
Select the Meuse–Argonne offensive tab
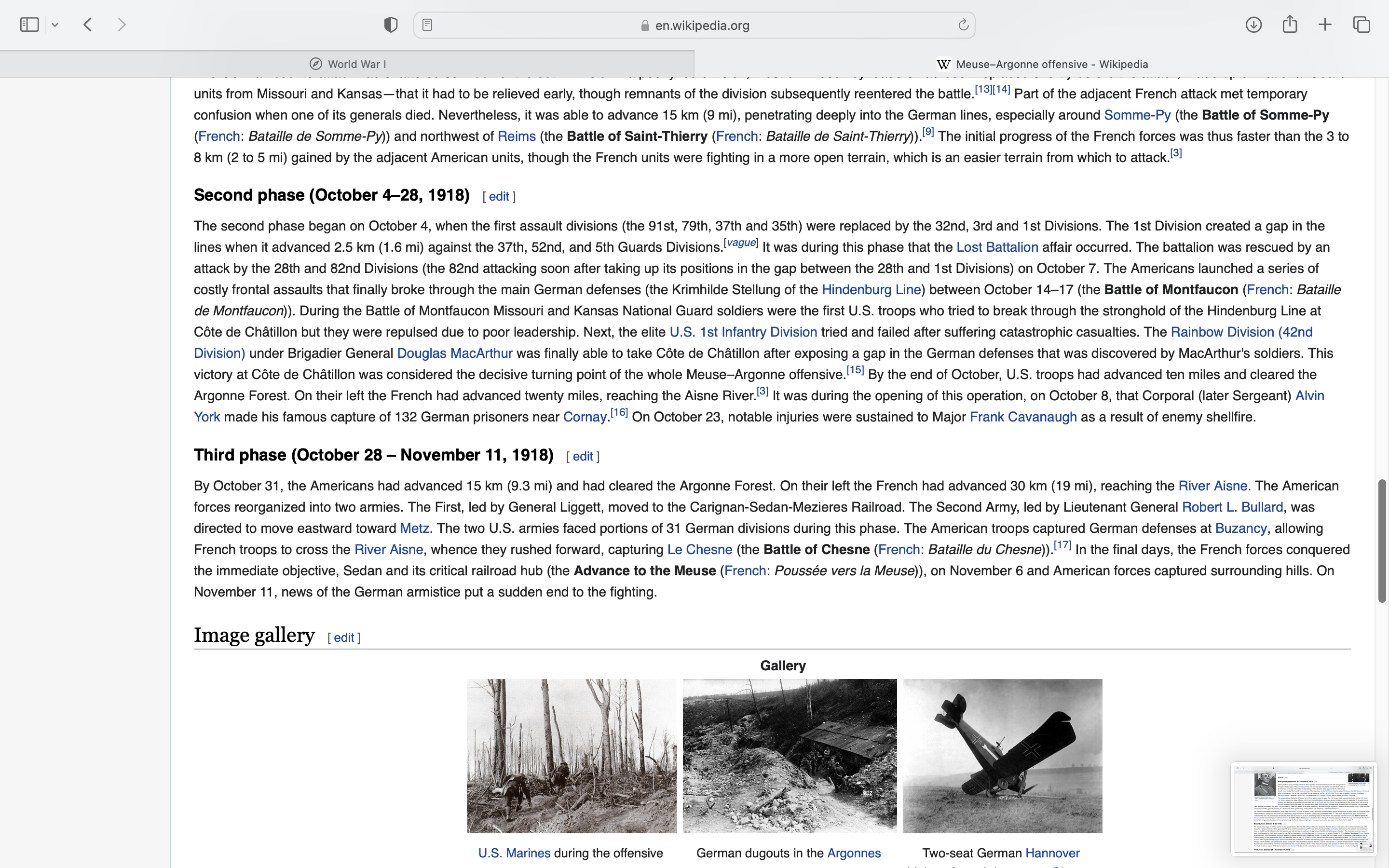click(x=1042, y=64)
